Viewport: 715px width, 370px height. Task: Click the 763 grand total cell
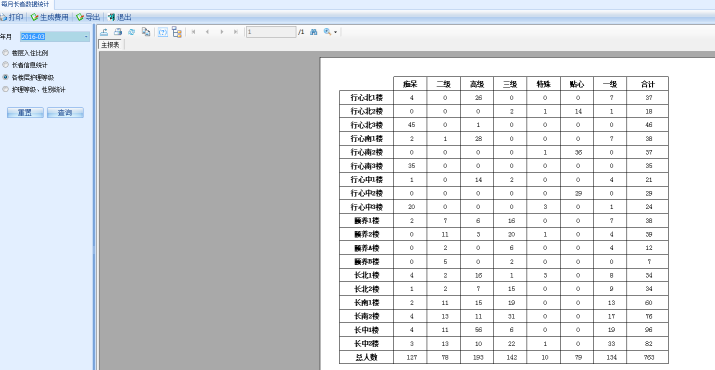[x=648, y=357]
